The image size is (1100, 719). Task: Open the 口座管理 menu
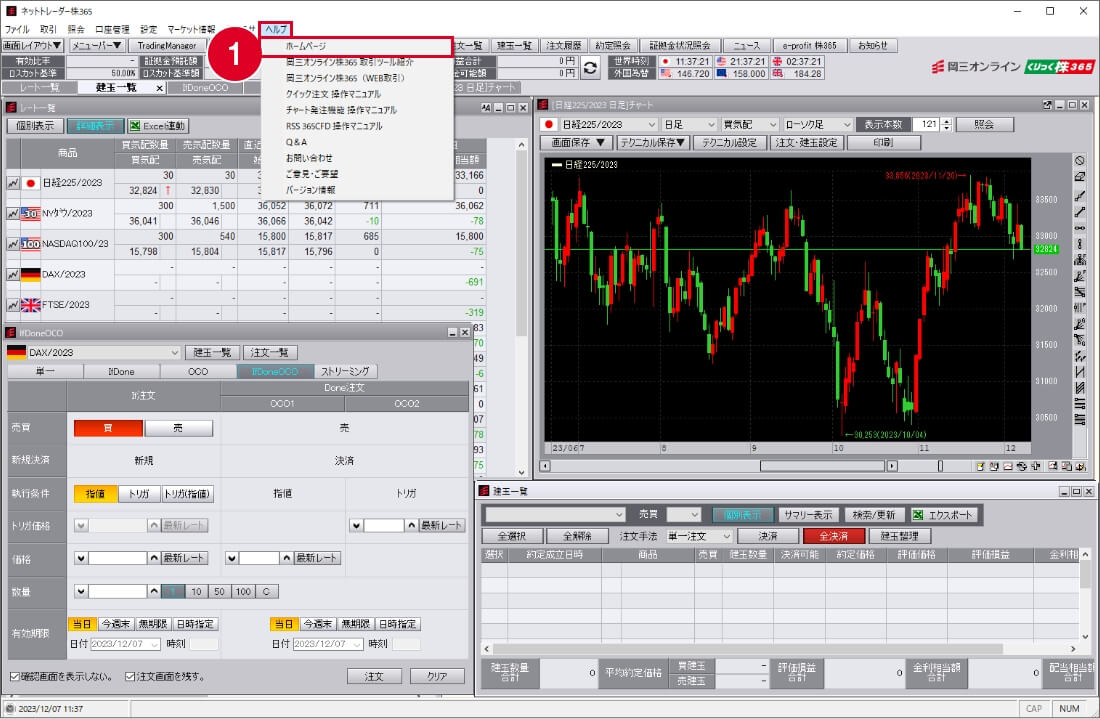pos(112,29)
